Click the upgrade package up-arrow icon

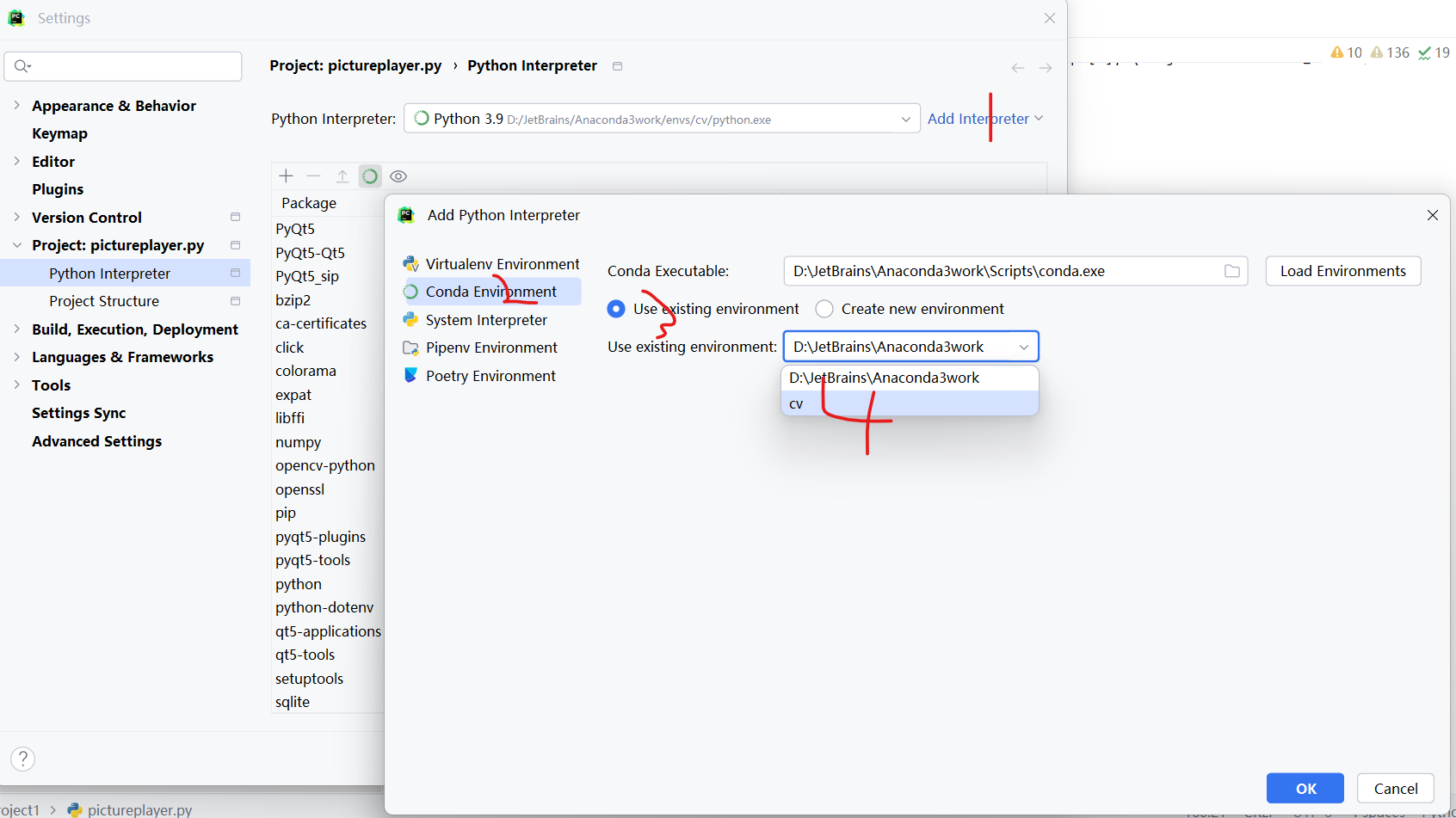(342, 176)
